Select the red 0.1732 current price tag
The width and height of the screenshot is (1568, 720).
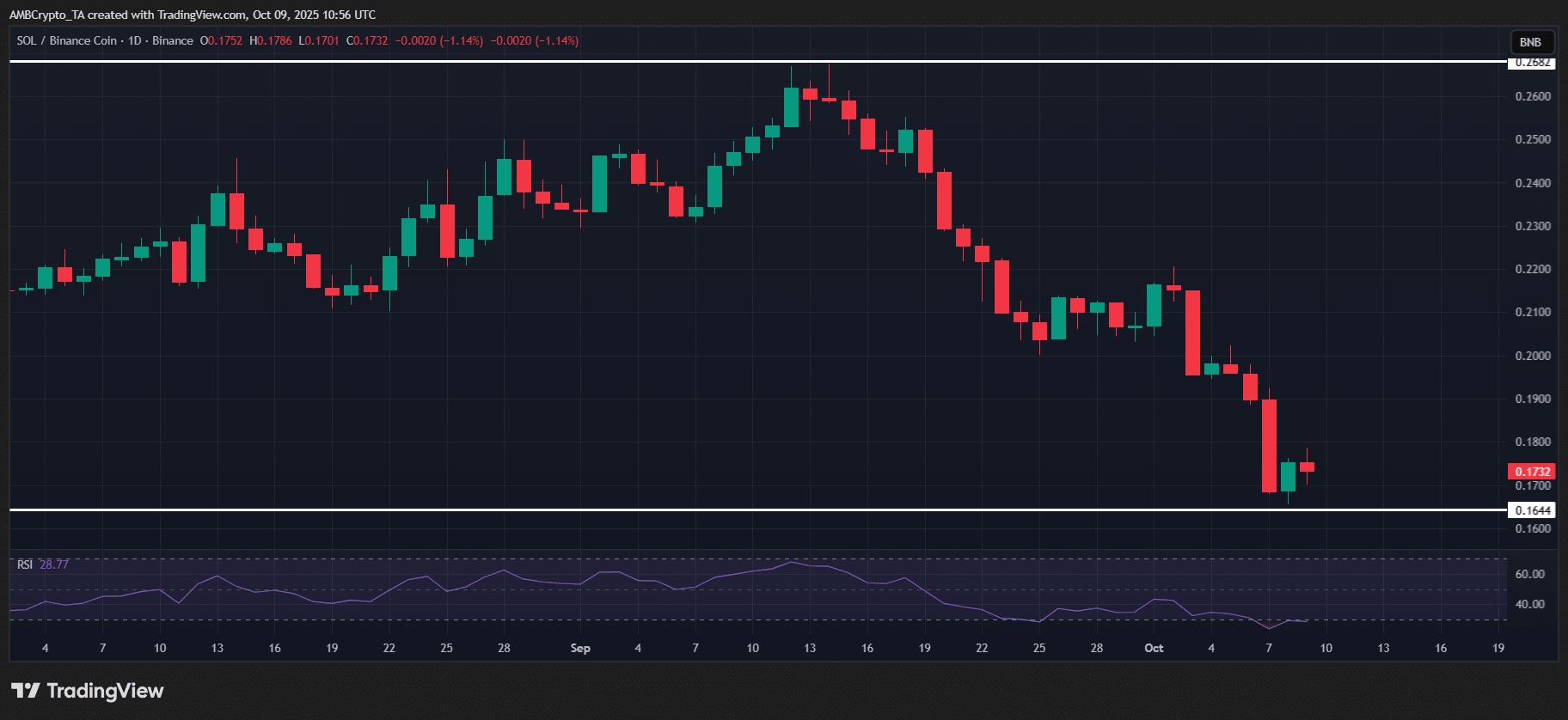(1532, 472)
